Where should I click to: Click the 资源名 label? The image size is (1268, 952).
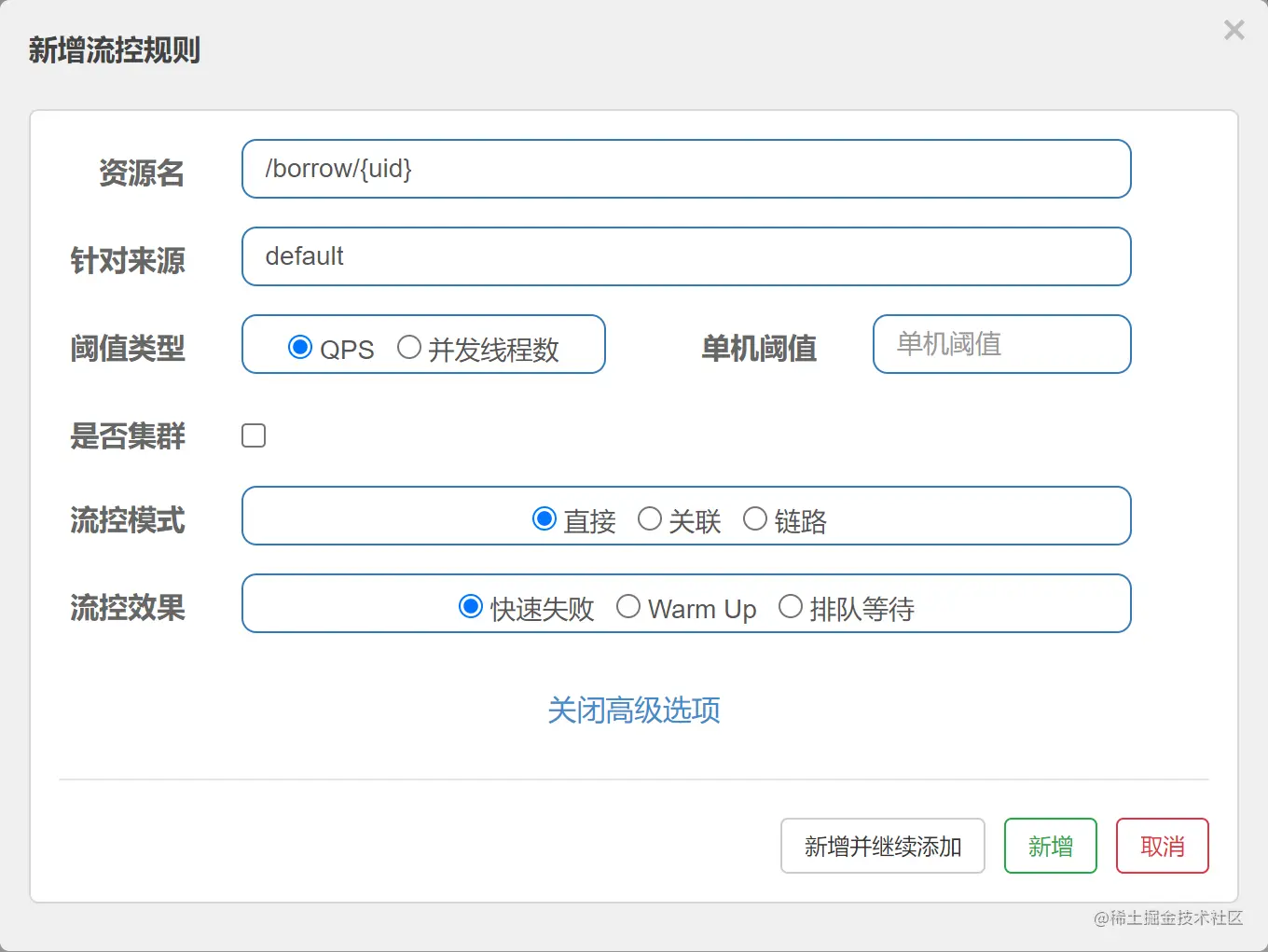pos(142,172)
